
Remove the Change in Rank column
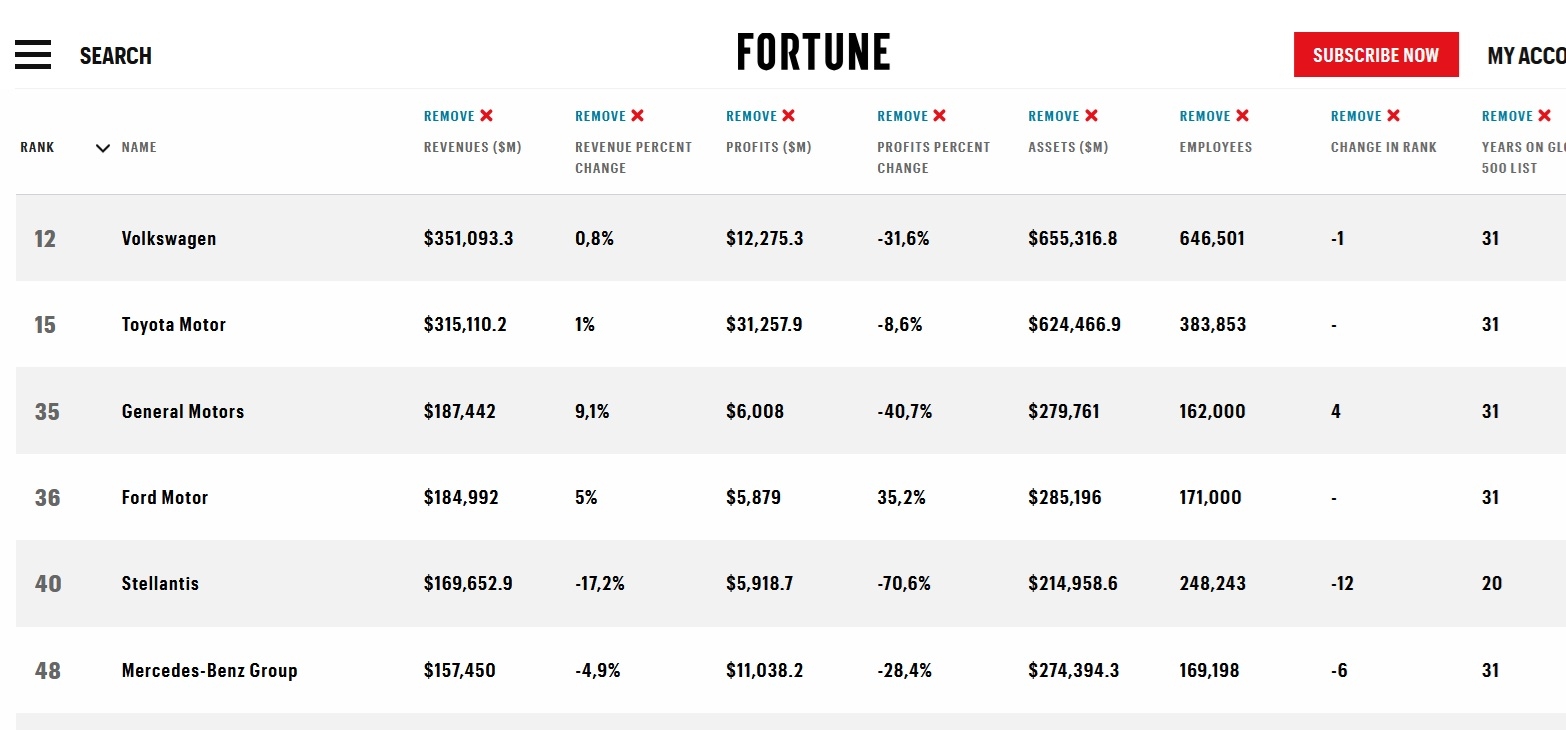click(x=1364, y=116)
